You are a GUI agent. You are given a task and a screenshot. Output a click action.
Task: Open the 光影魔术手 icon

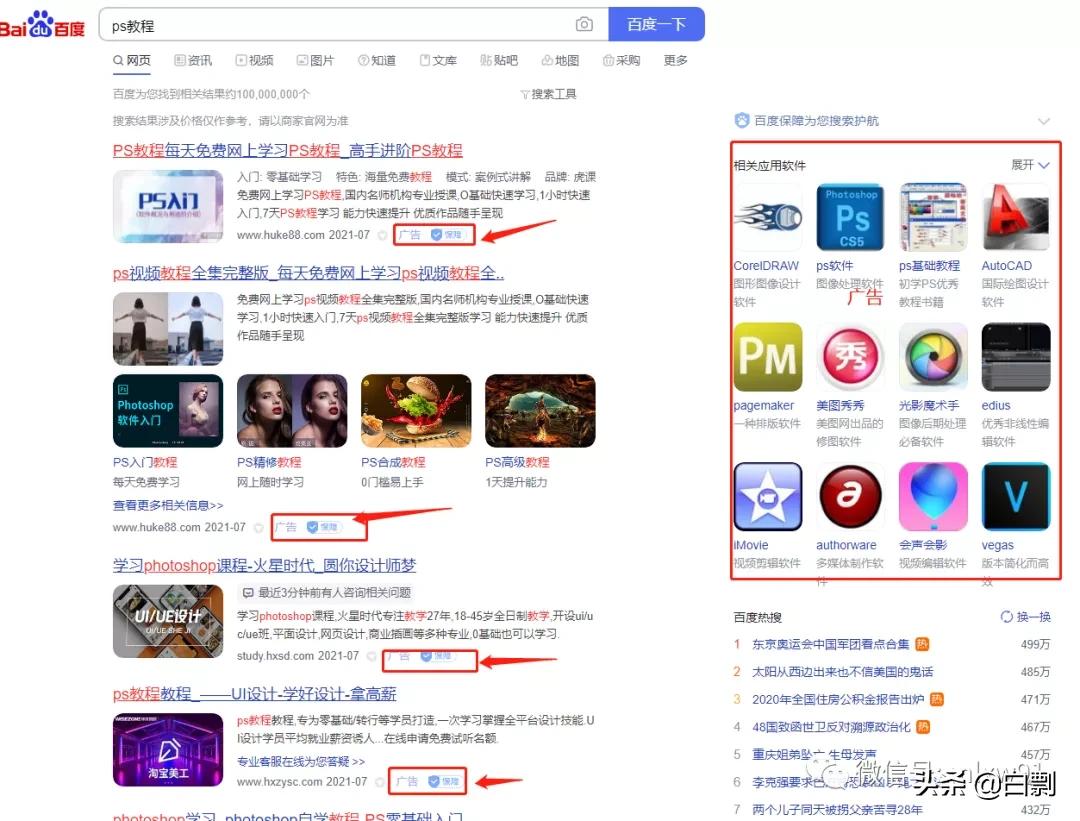[933, 356]
